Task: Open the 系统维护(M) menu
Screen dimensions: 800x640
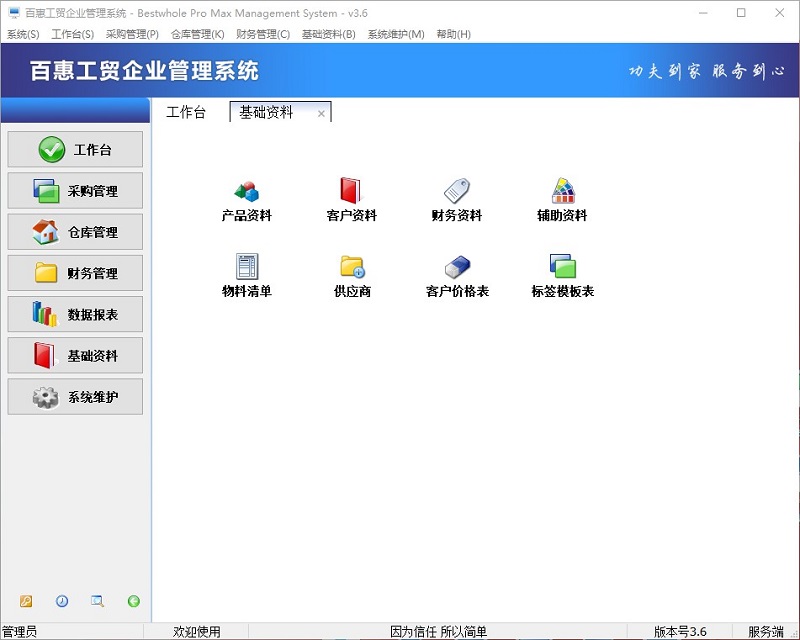Action: [x=396, y=34]
